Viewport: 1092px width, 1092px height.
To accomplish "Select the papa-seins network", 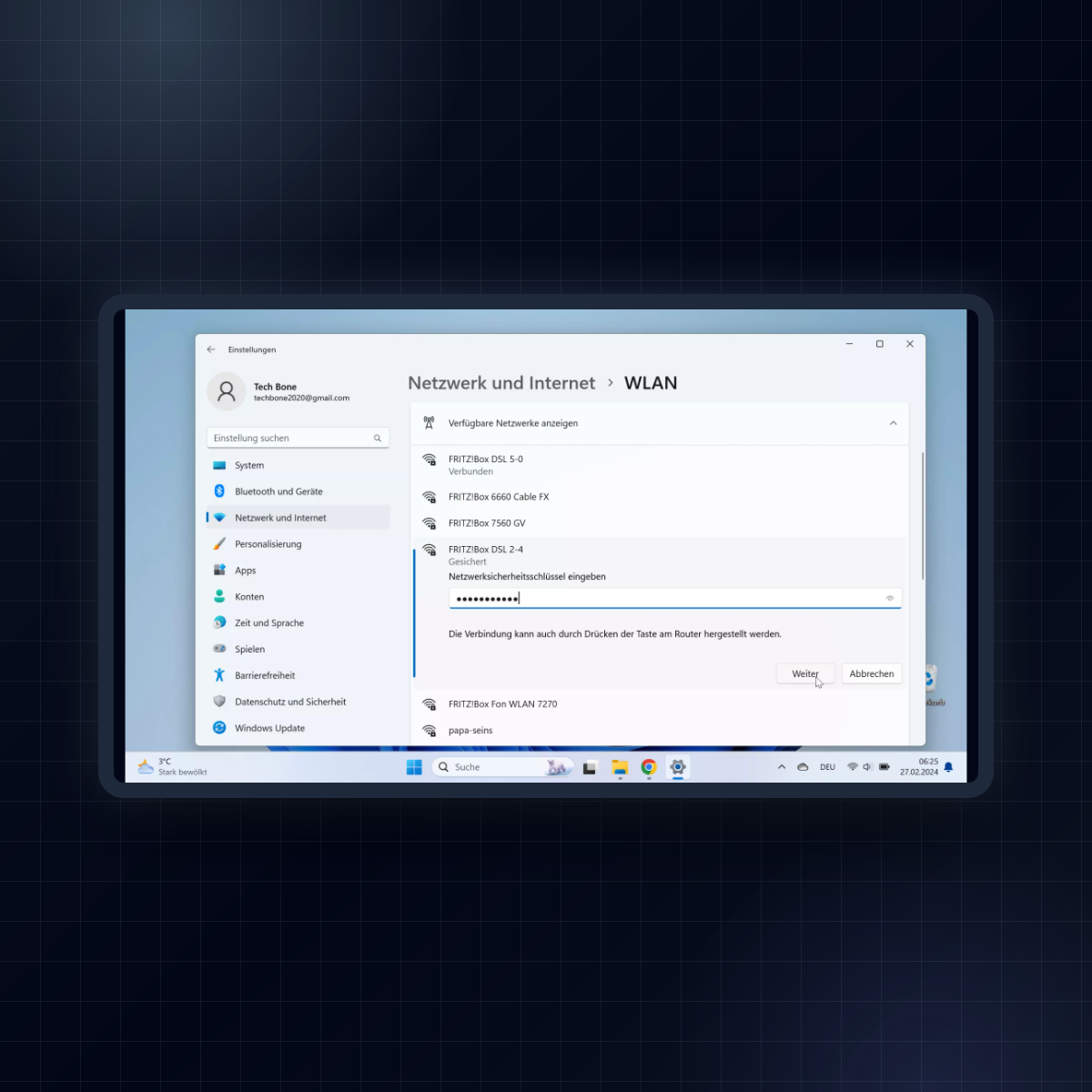I will pyautogui.click(x=660, y=731).
